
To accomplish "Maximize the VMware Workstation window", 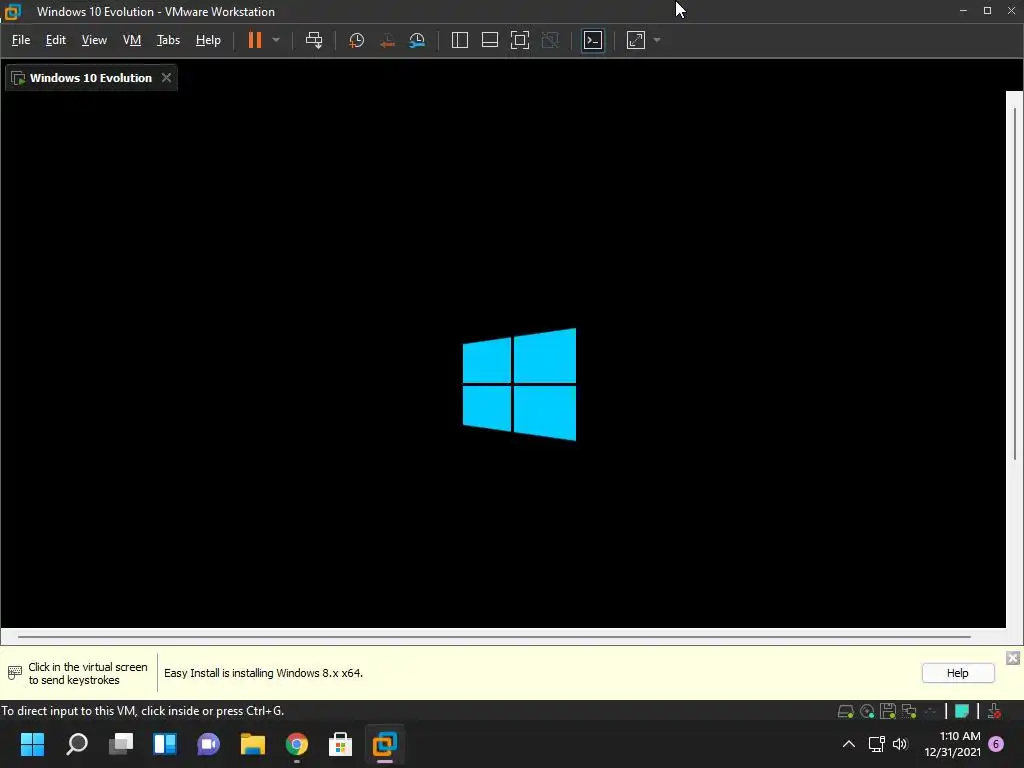I will [x=987, y=10].
